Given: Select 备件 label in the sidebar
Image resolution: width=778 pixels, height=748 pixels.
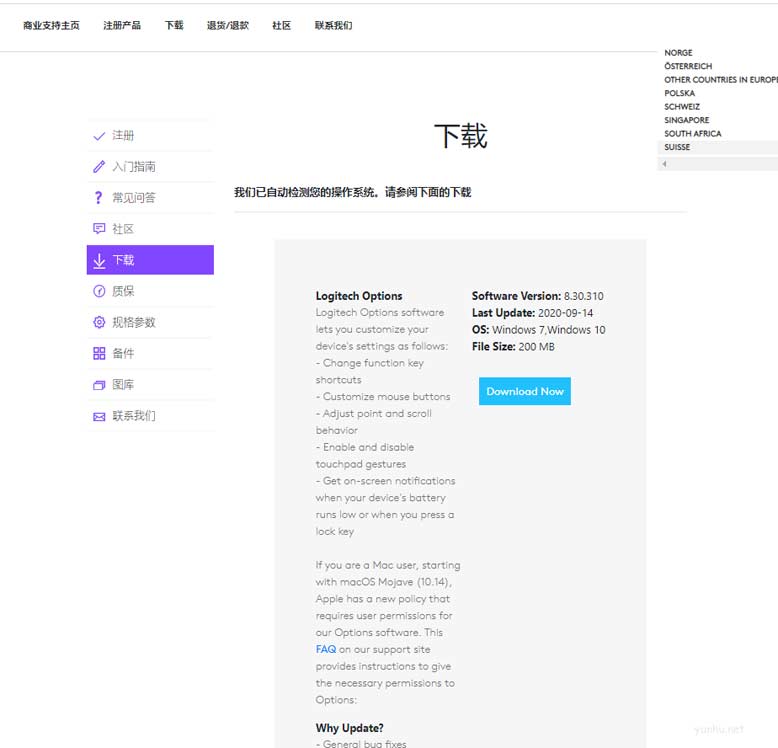Looking at the screenshot, I should (x=123, y=353).
